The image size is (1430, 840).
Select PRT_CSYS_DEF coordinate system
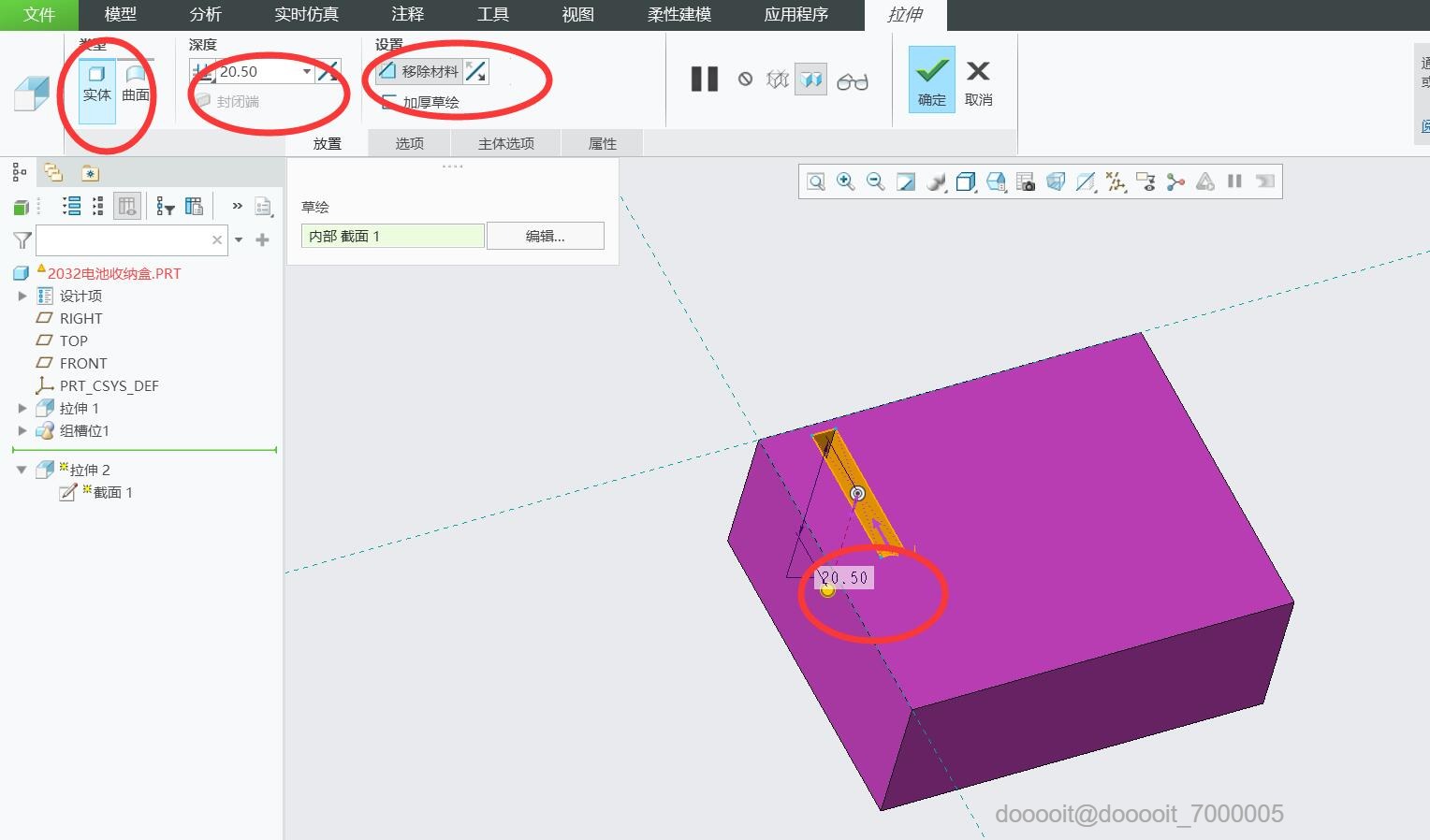tap(109, 385)
